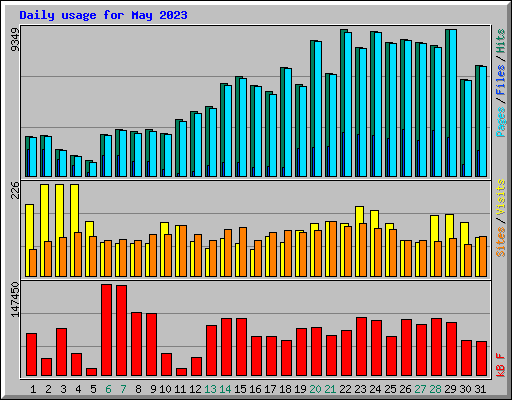Click the cyan files bar for day 1
Viewport: 512px width, 400px height.
(33, 157)
